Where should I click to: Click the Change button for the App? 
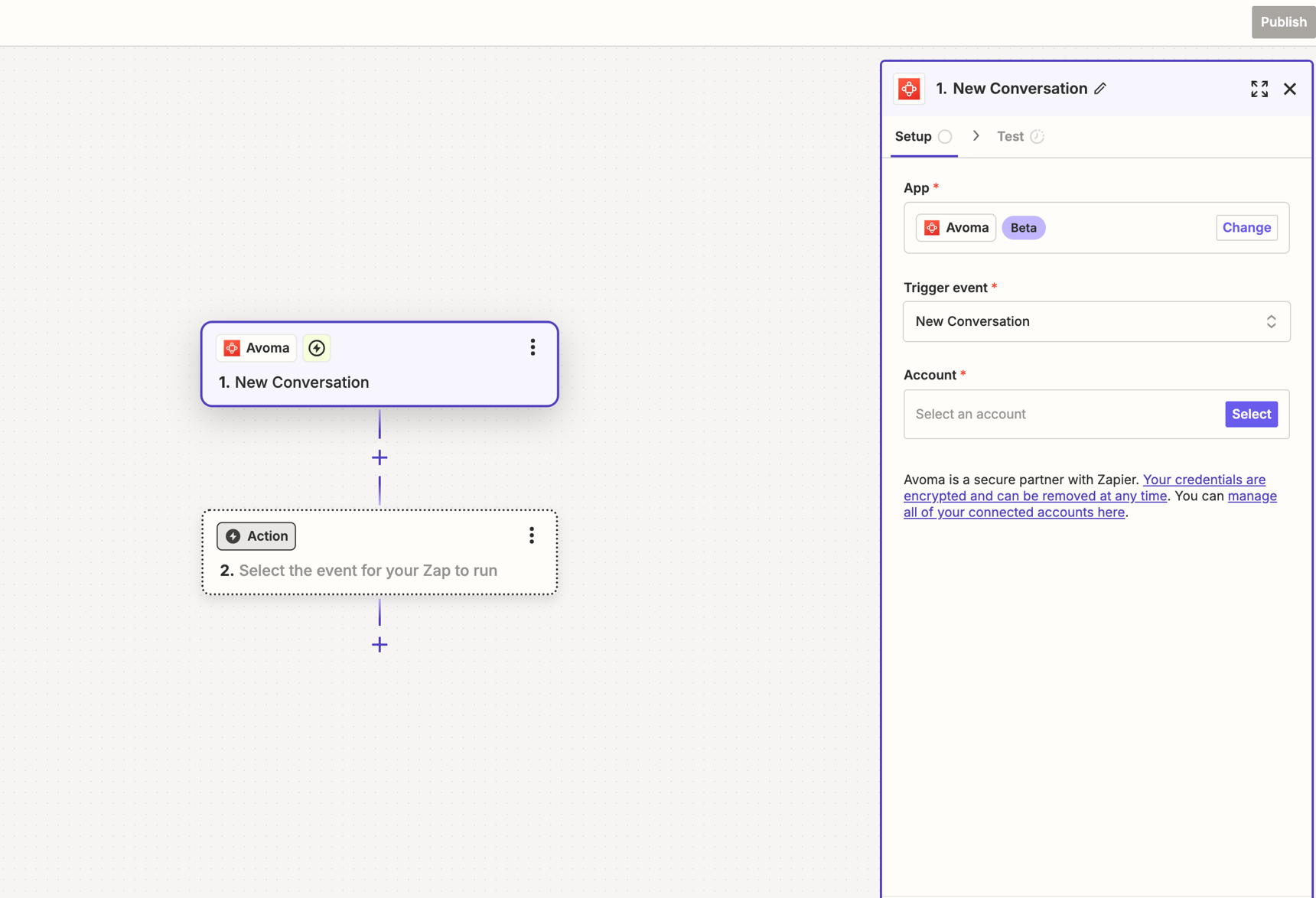(1246, 227)
